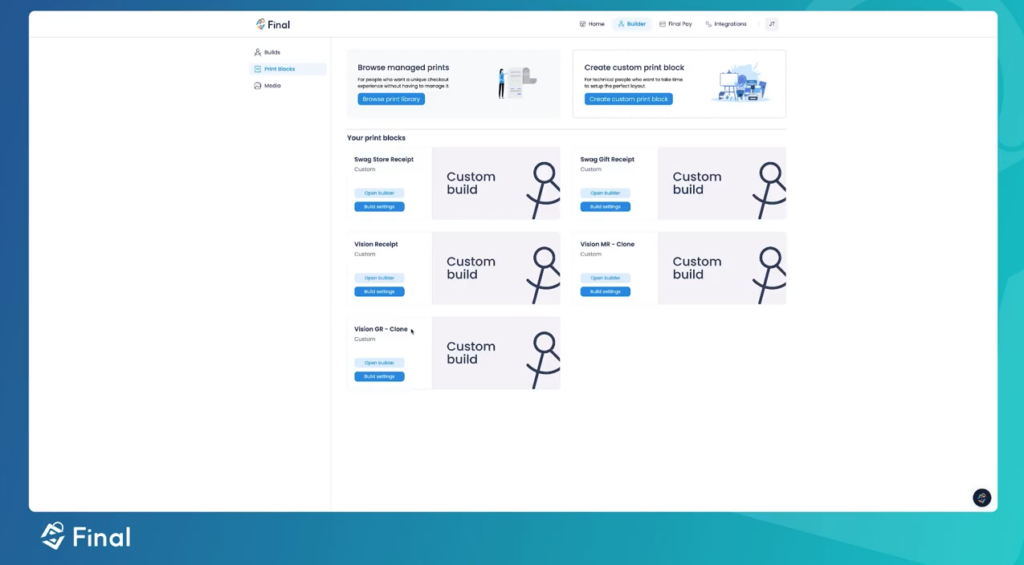This screenshot has height=565, width=1024.
Task: Click the Vision GR - Clone custom build thumbnail
Action: point(496,353)
